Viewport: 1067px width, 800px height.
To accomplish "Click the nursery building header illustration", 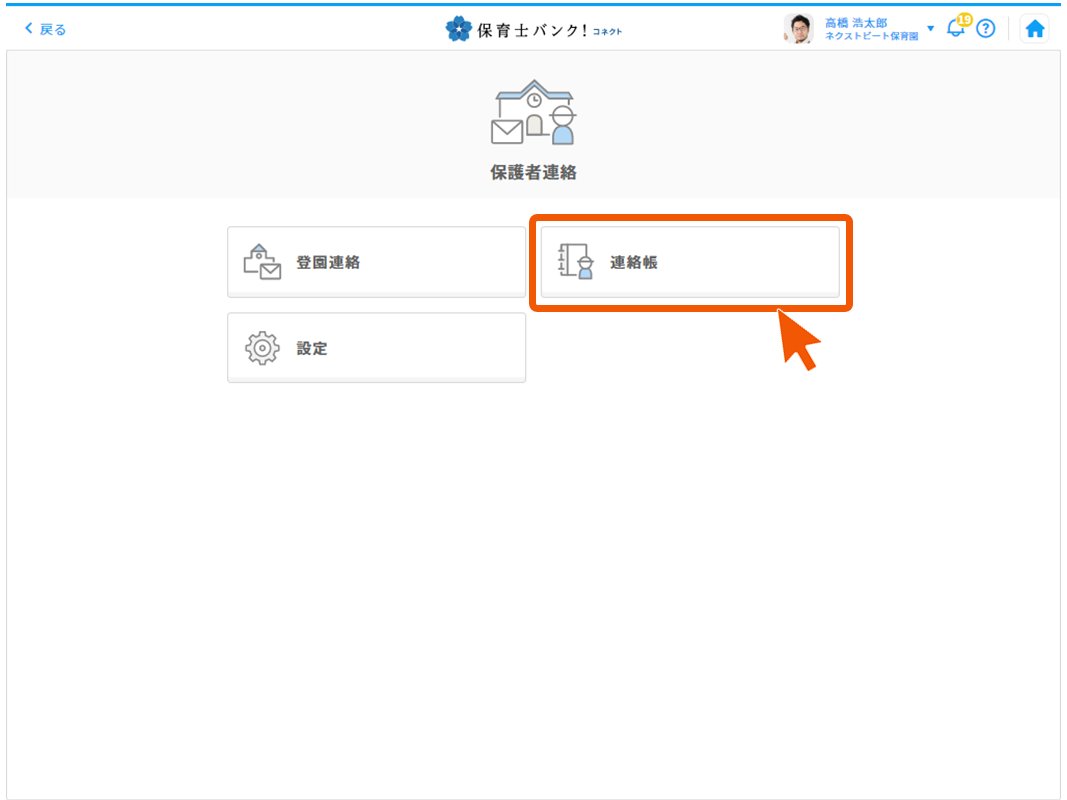I will click(x=533, y=112).
